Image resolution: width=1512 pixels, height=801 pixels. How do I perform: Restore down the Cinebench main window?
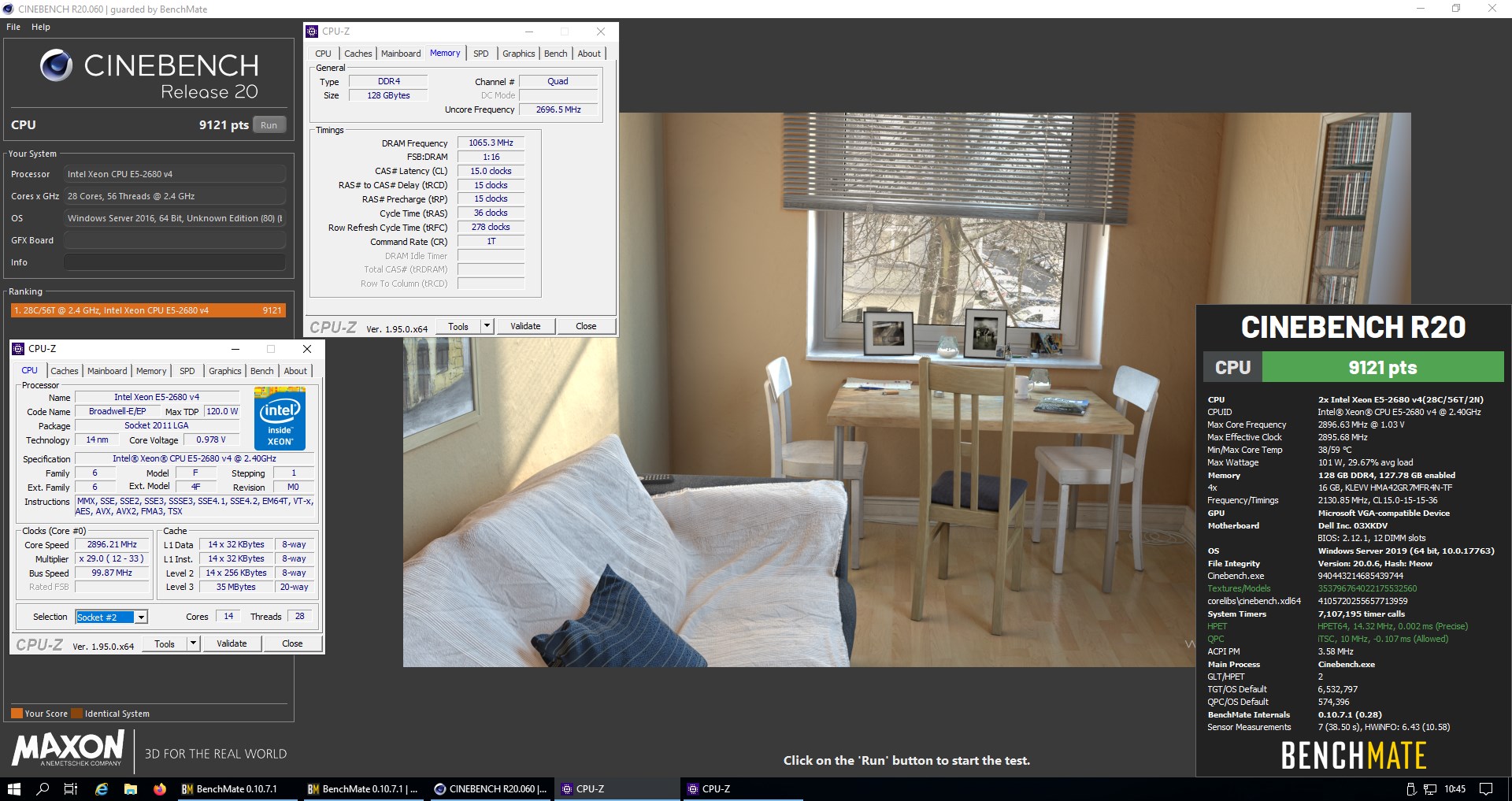click(1456, 9)
